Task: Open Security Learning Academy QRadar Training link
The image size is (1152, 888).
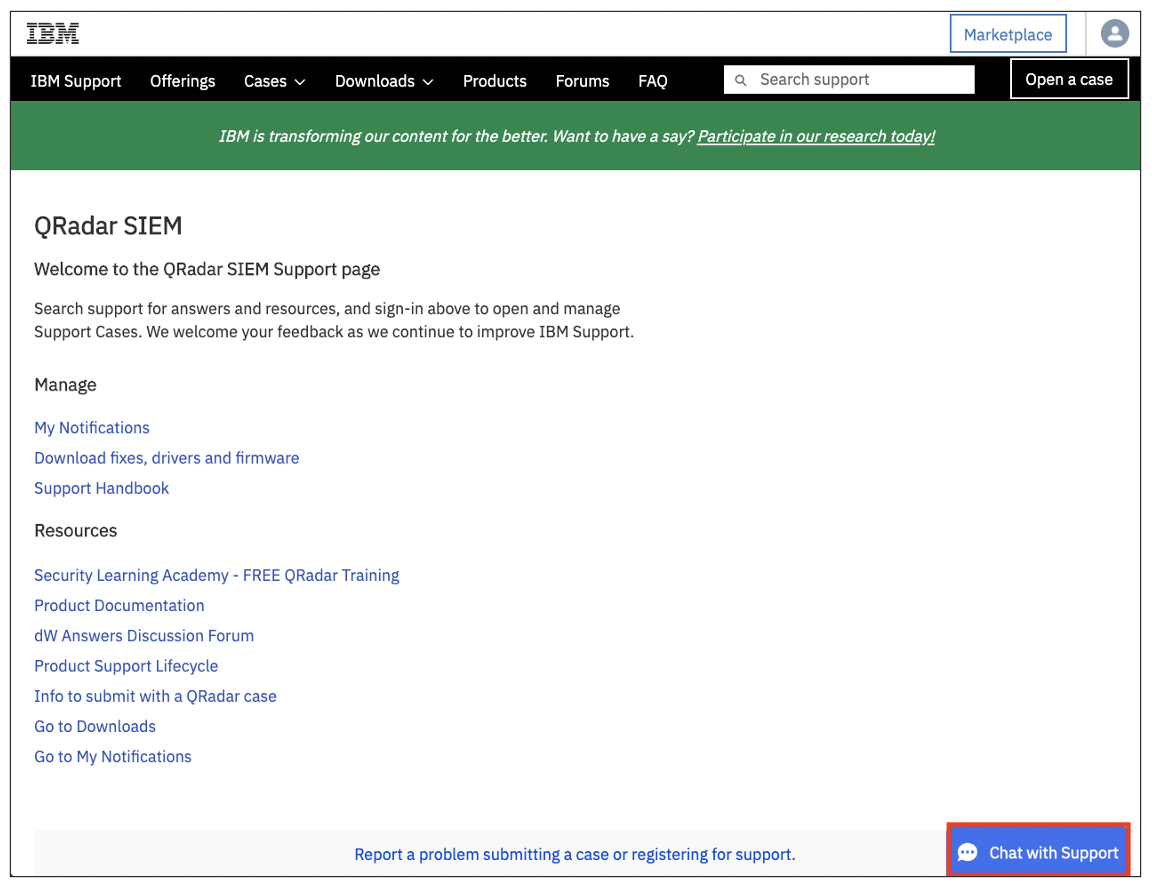Action: (217, 575)
